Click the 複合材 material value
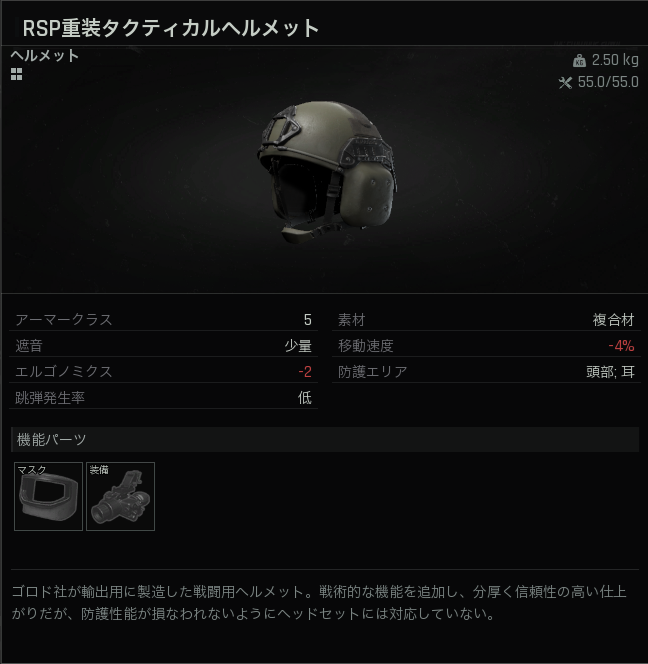 pyautogui.click(x=614, y=320)
